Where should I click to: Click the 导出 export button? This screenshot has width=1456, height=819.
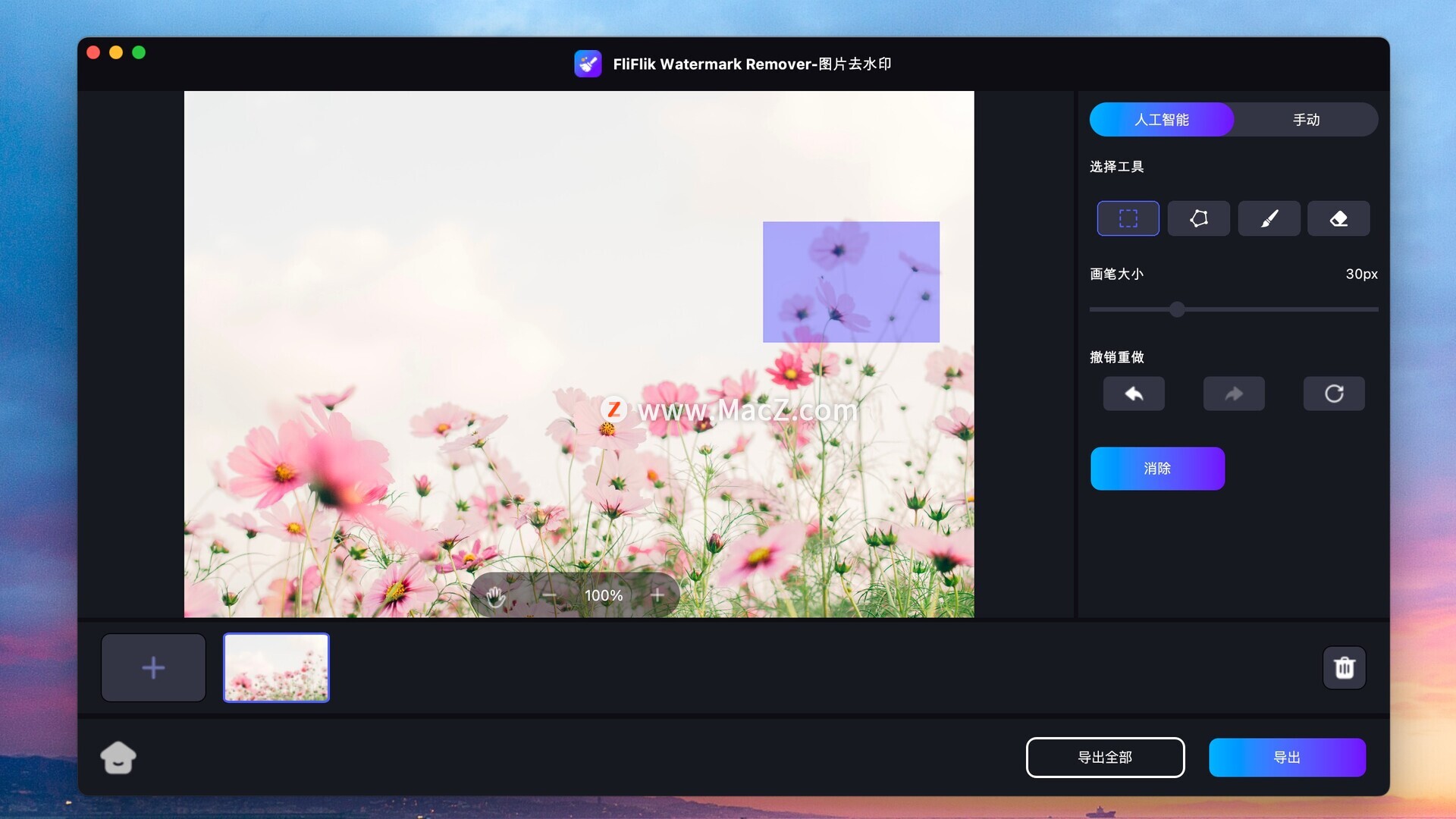click(x=1287, y=758)
